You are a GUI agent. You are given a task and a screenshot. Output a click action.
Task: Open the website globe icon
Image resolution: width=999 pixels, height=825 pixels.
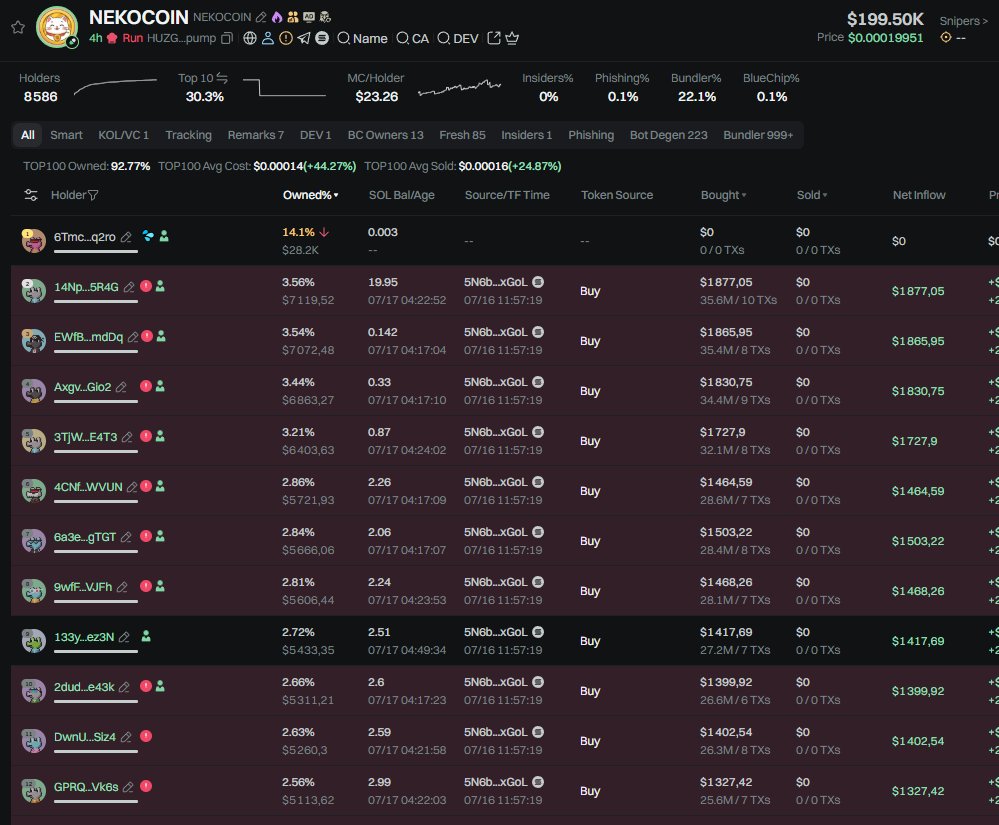(x=250, y=38)
